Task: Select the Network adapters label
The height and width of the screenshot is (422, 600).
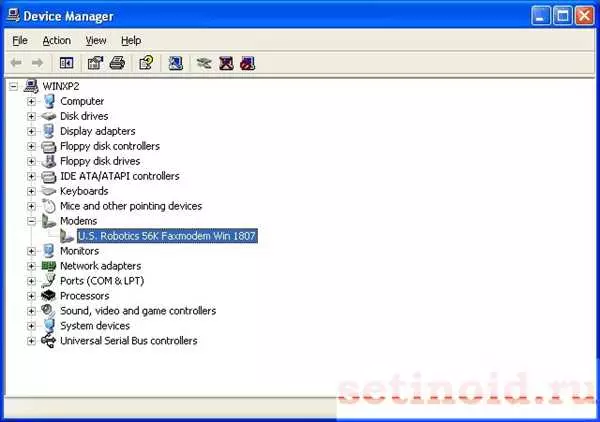Action: pyautogui.click(x=101, y=266)
